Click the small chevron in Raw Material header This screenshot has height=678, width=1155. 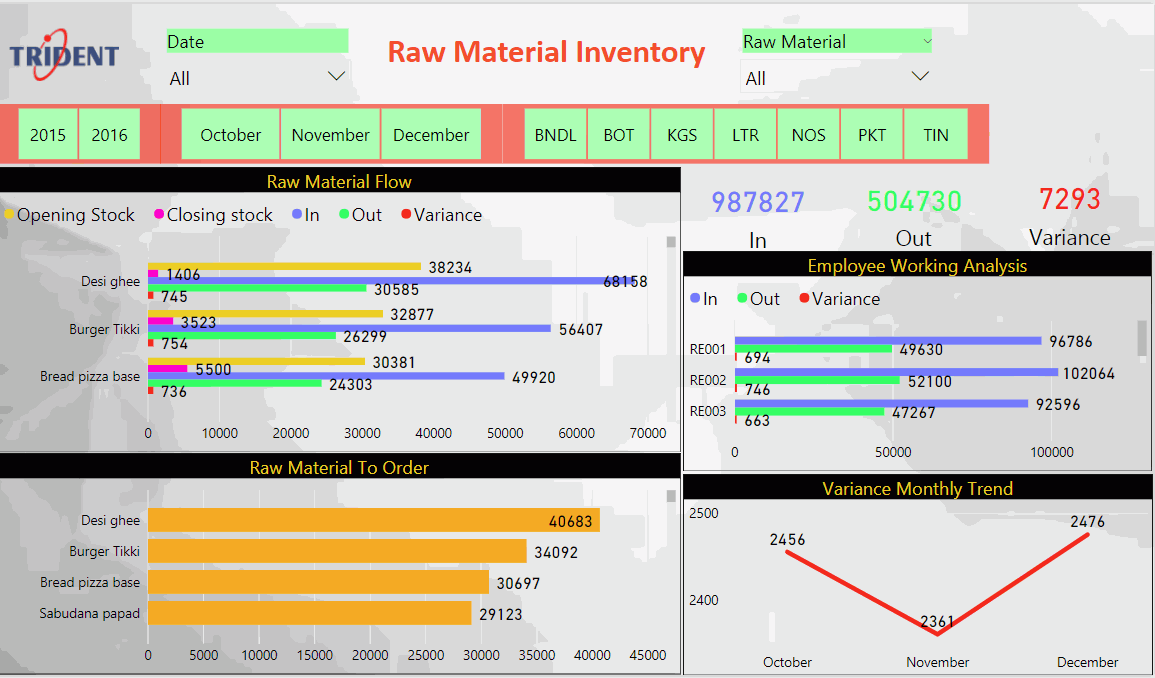pyautogui.click(x=927, y=42)
